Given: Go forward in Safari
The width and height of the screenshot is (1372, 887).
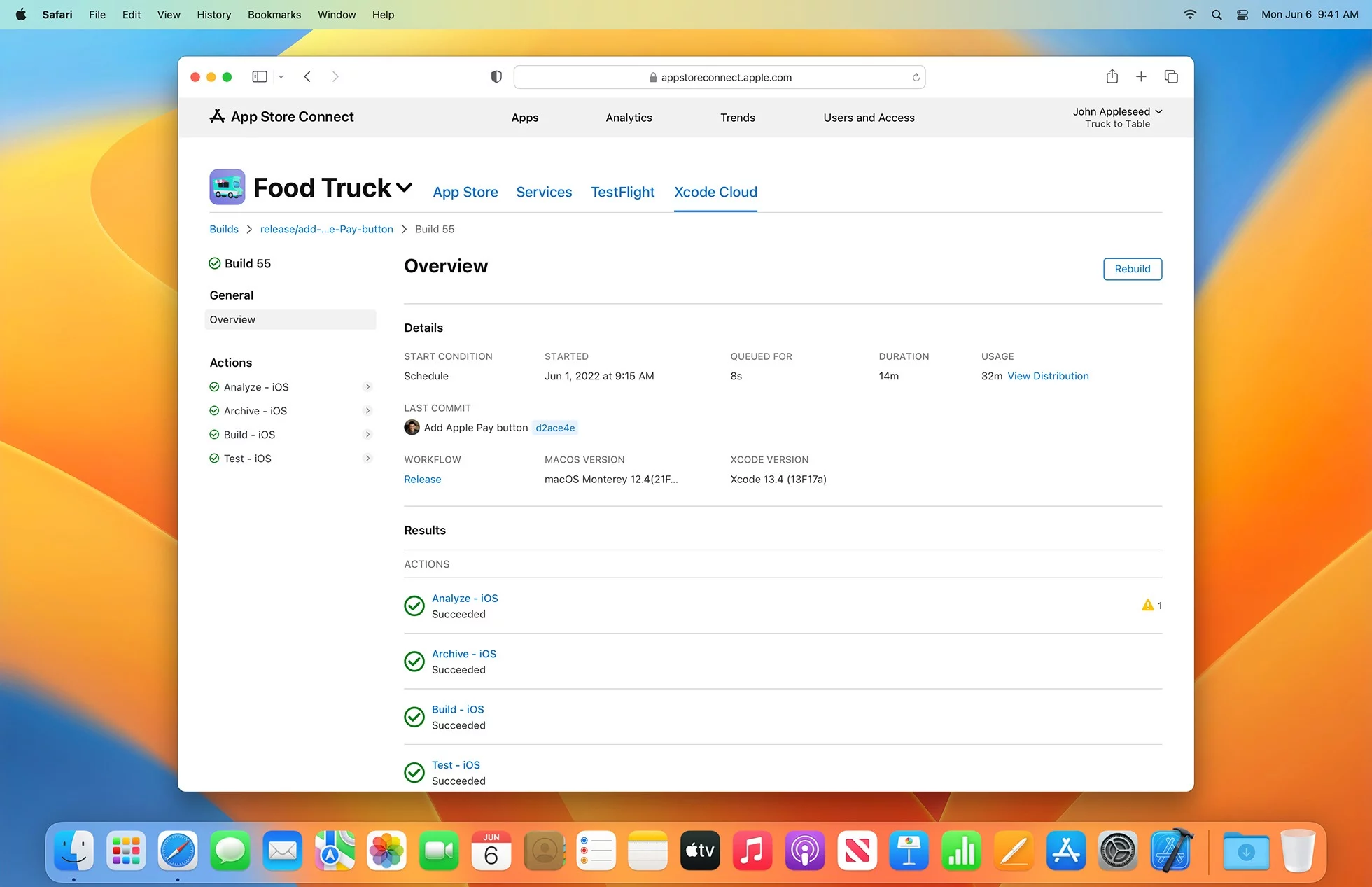Looking at the screenshot, I should [335, 76].
